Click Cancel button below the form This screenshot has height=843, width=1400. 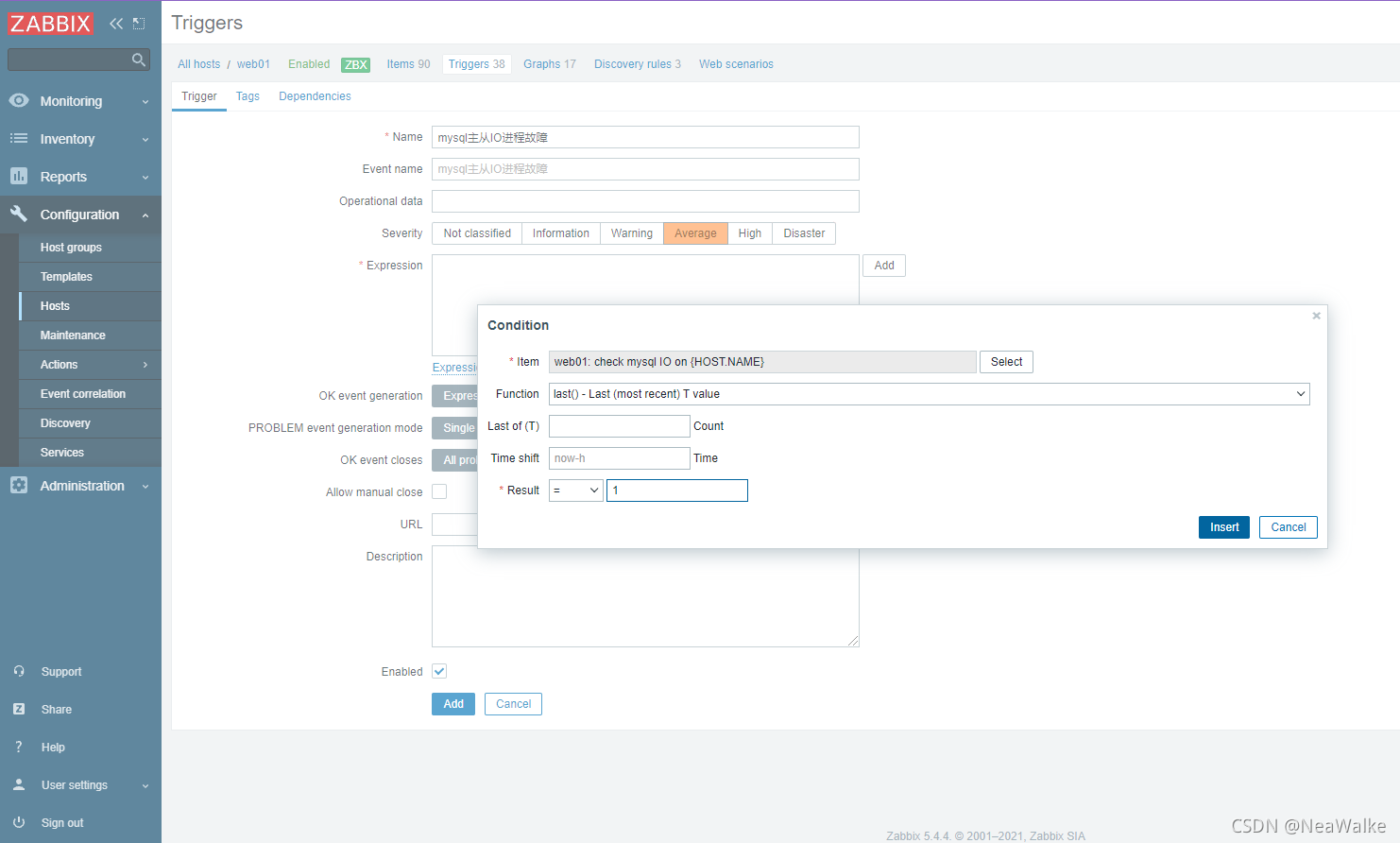513,704
